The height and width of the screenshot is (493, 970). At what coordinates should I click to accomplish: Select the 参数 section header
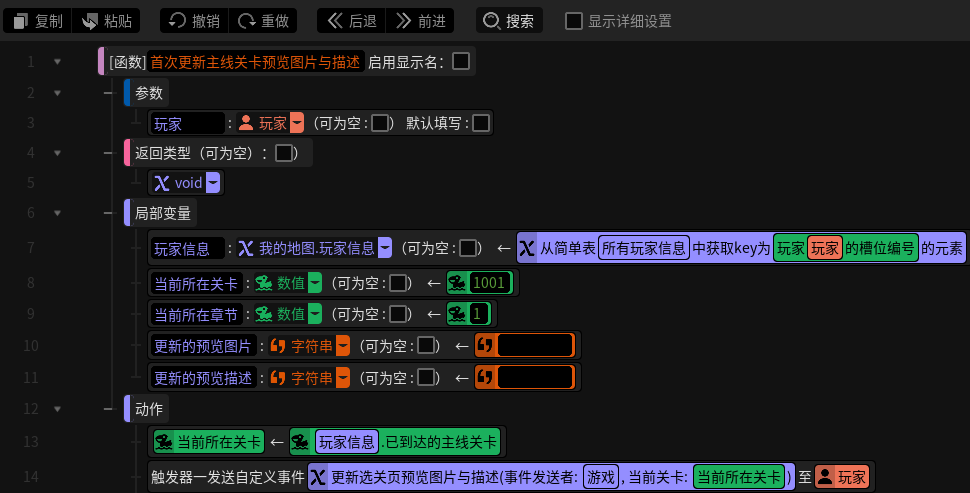pyautogui.click(x=148, y=93)
